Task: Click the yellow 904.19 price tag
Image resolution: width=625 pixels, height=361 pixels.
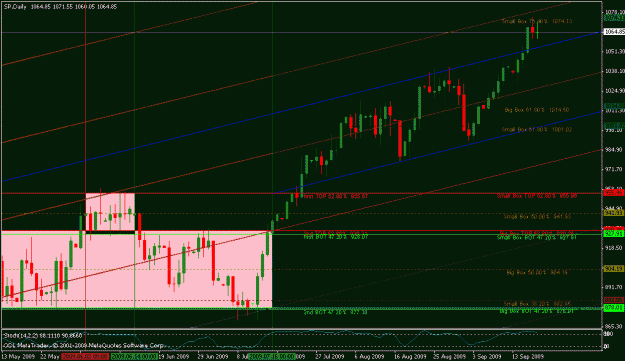Action: click(614, 269)
